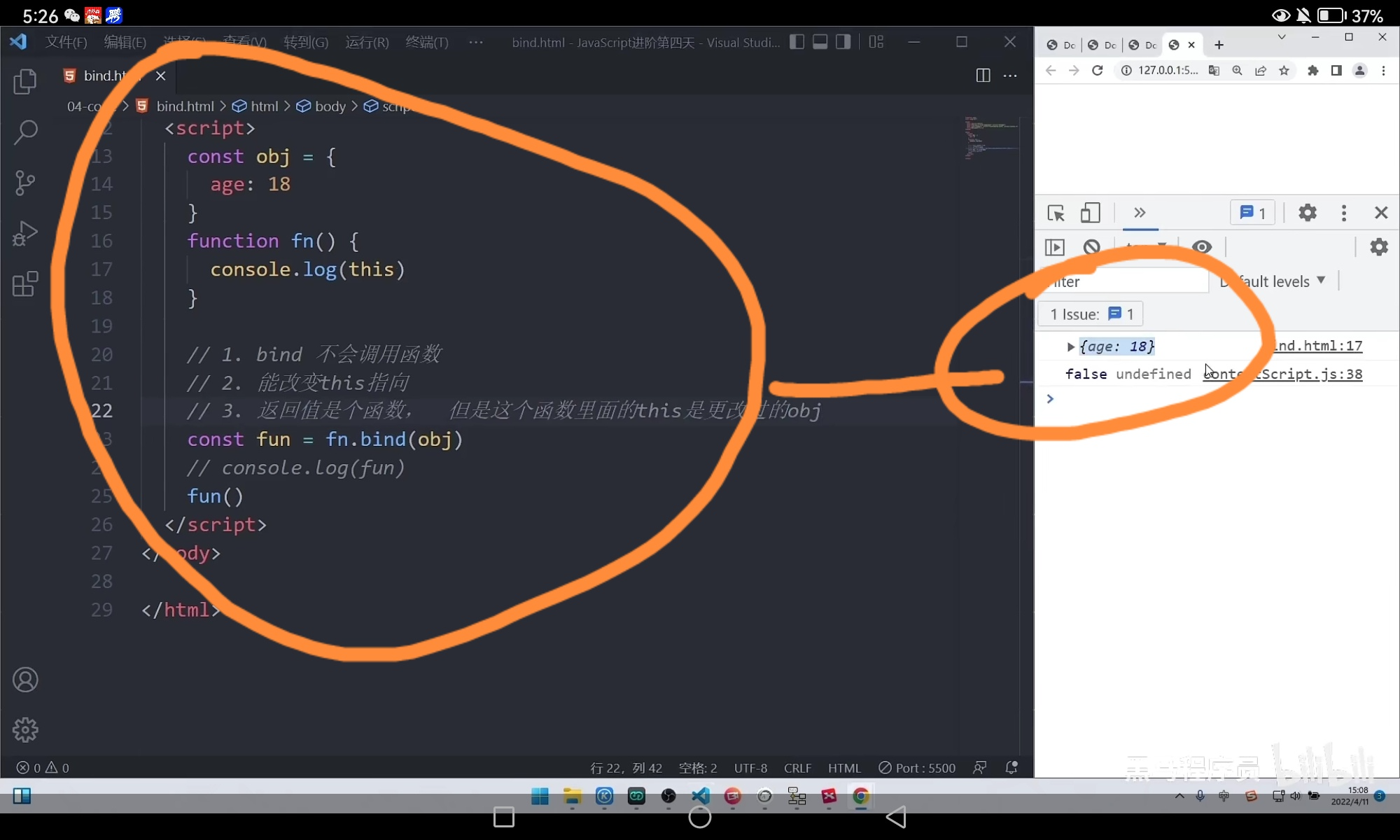This screenshot has height=840, width=1400.
Task: Toggle live expression eye icon
Action: 1202,247
